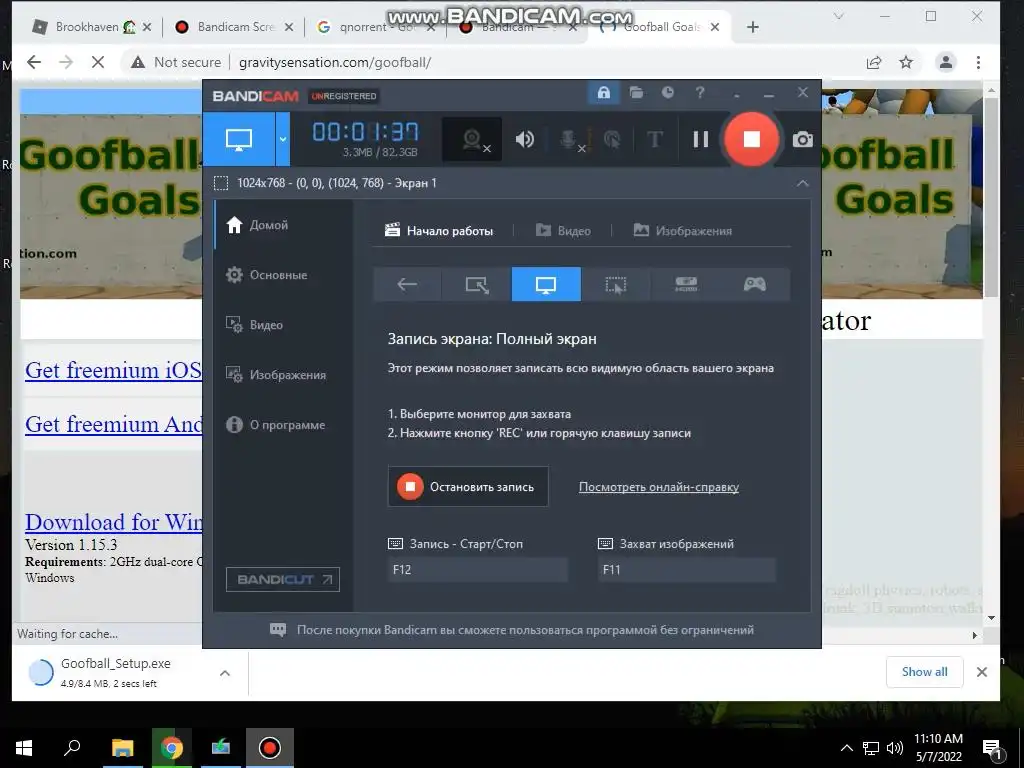The image size is (1024, 768).
Task: Stop loading the page in Chrome
Action: (x=98, y=62)
